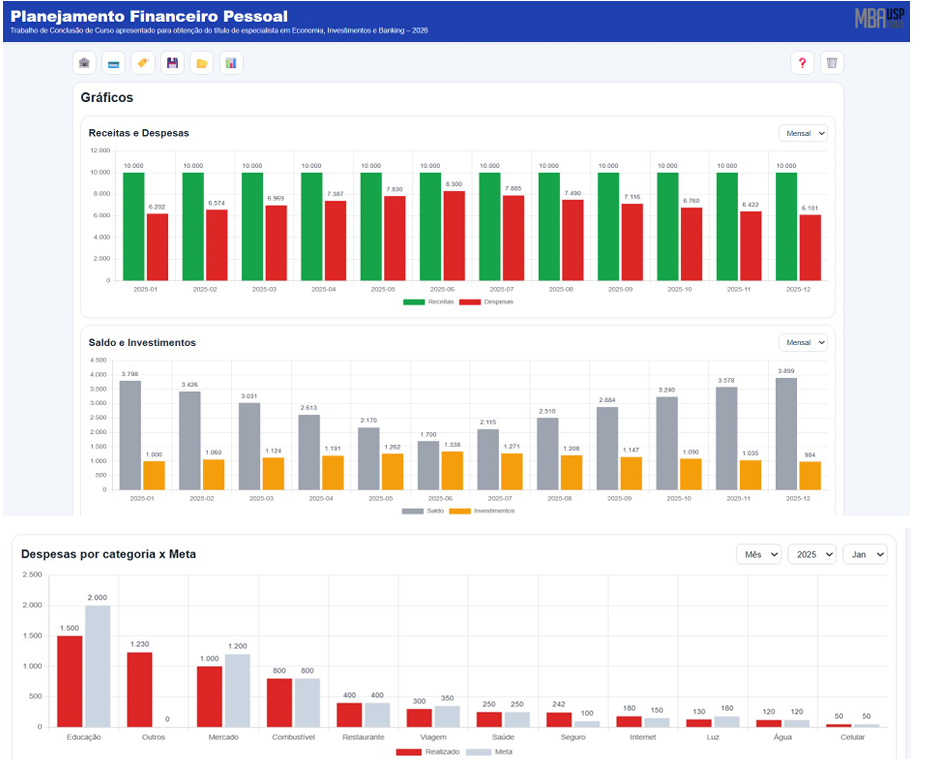Click the MBA USP logo
Image resolution: width=926 pixels, height=762 pixels.
pos(879,18)
